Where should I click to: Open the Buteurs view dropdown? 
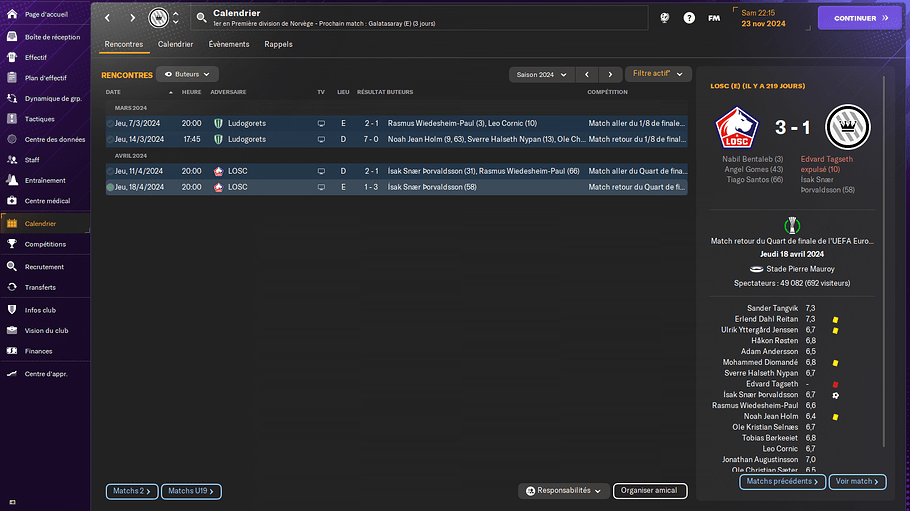tap(187, 74)
